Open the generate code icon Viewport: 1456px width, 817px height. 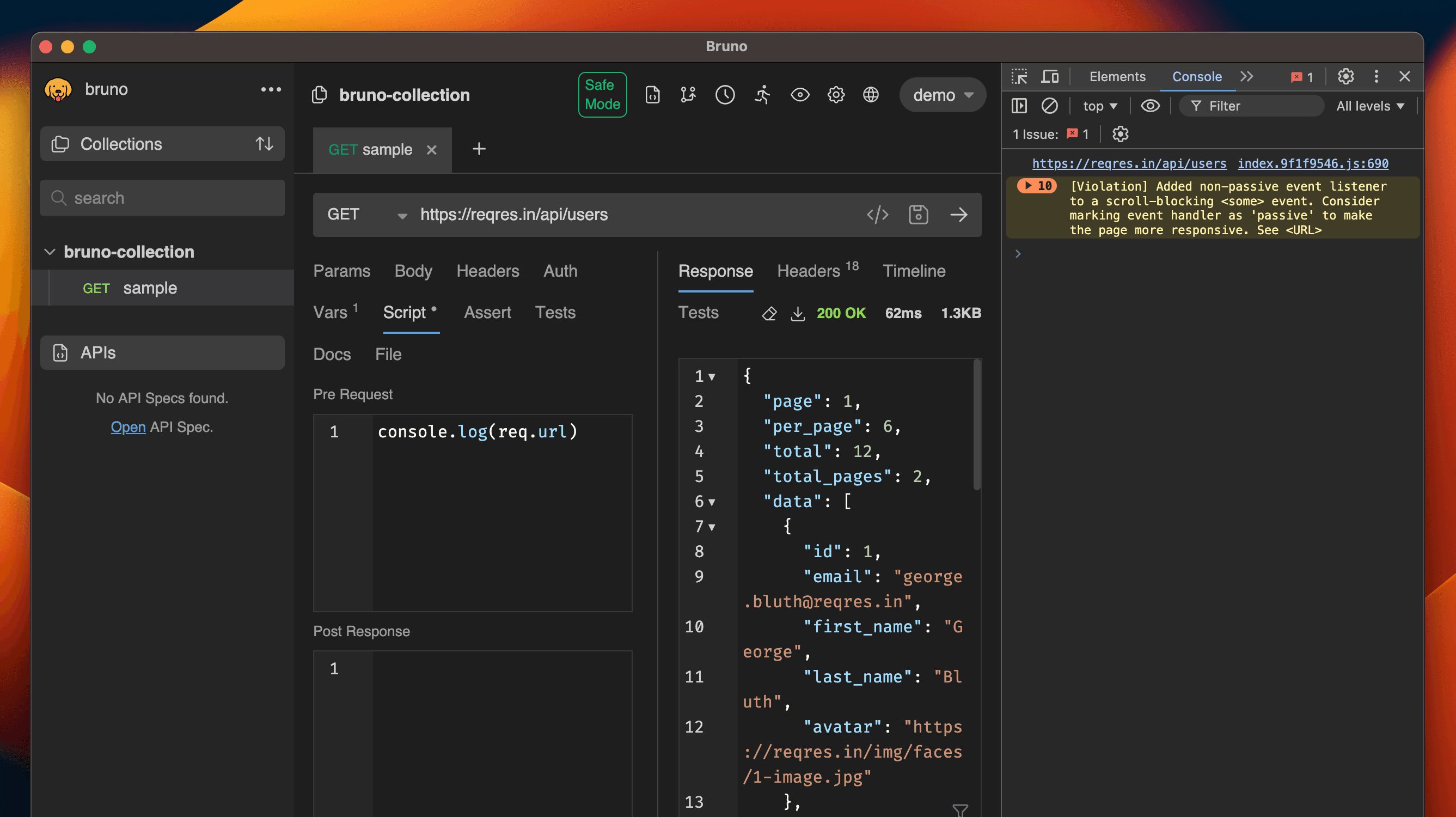tap(877, 215)
